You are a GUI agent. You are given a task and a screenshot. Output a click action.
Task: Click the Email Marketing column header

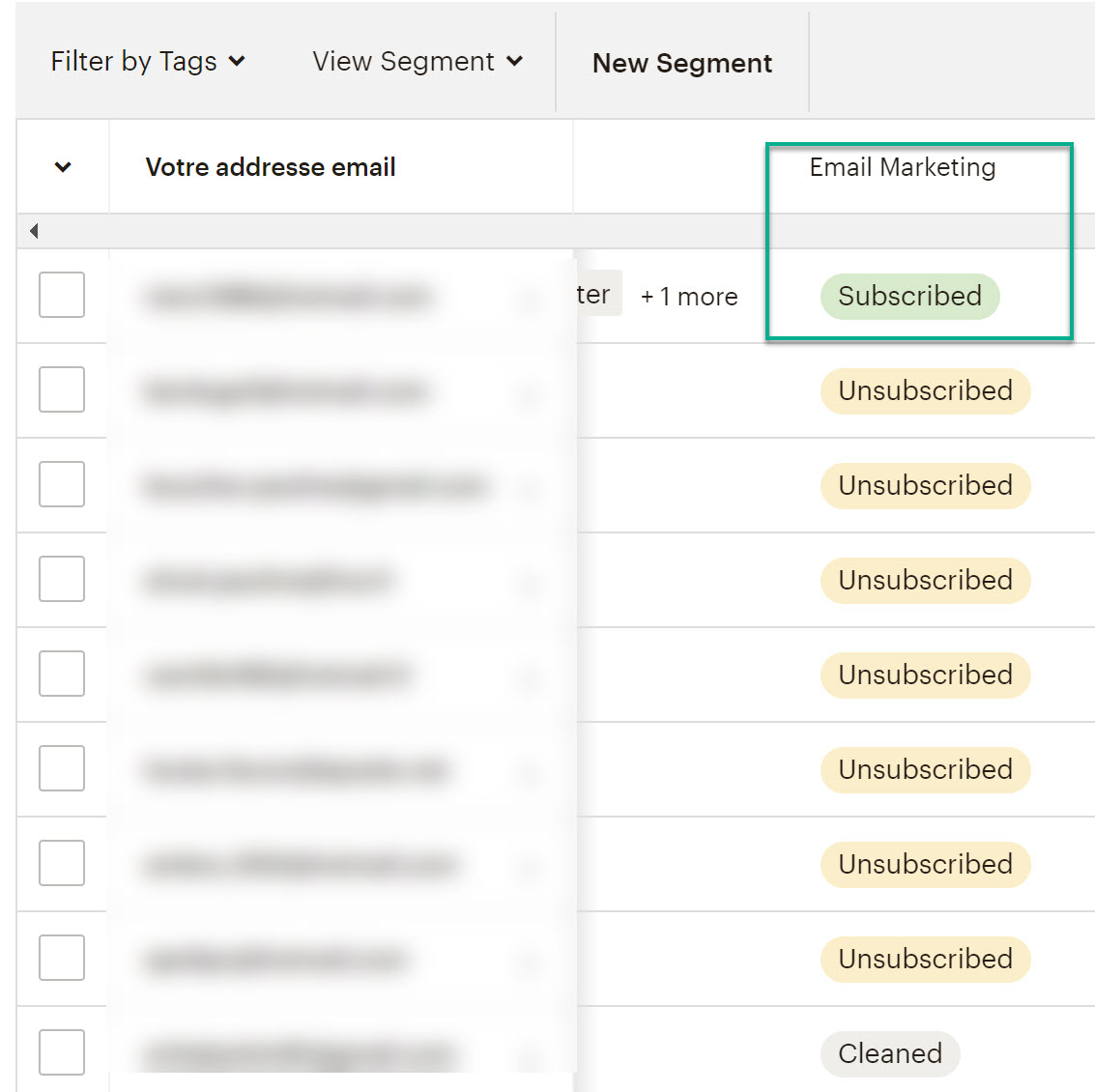902,167
